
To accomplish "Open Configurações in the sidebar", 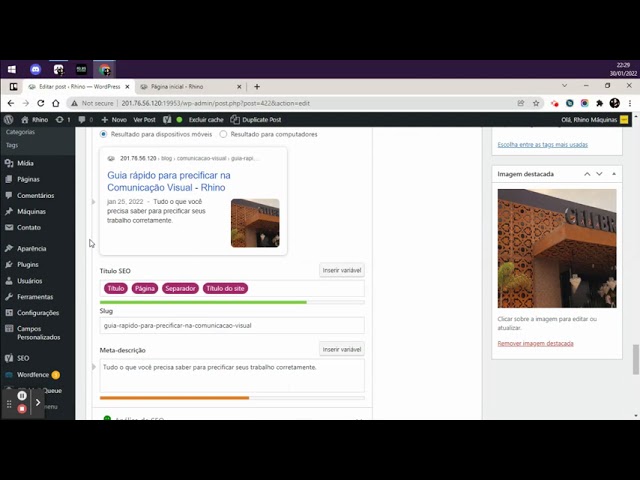I will 37,313.
